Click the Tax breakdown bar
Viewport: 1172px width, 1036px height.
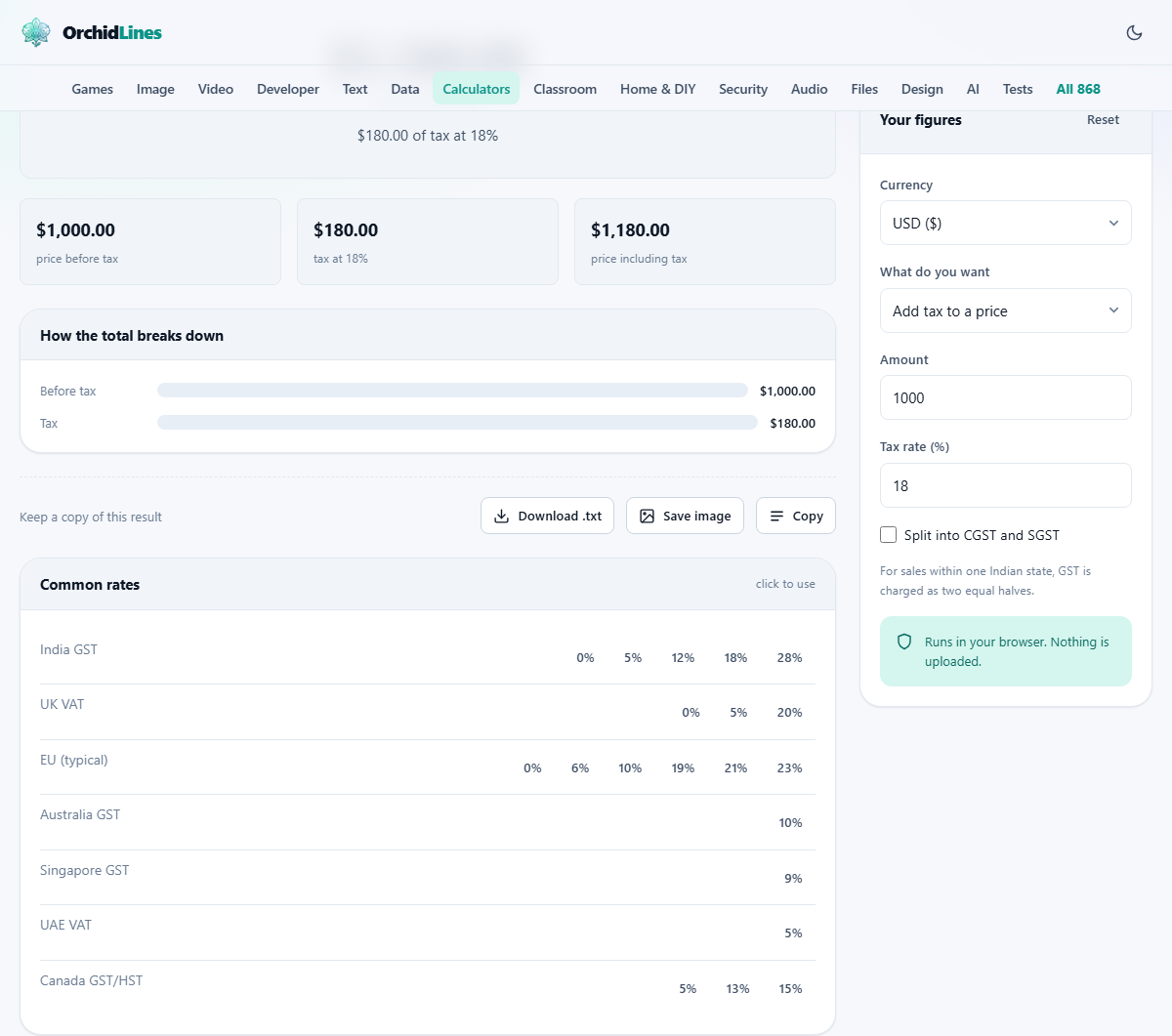click(x=457, y=423)
